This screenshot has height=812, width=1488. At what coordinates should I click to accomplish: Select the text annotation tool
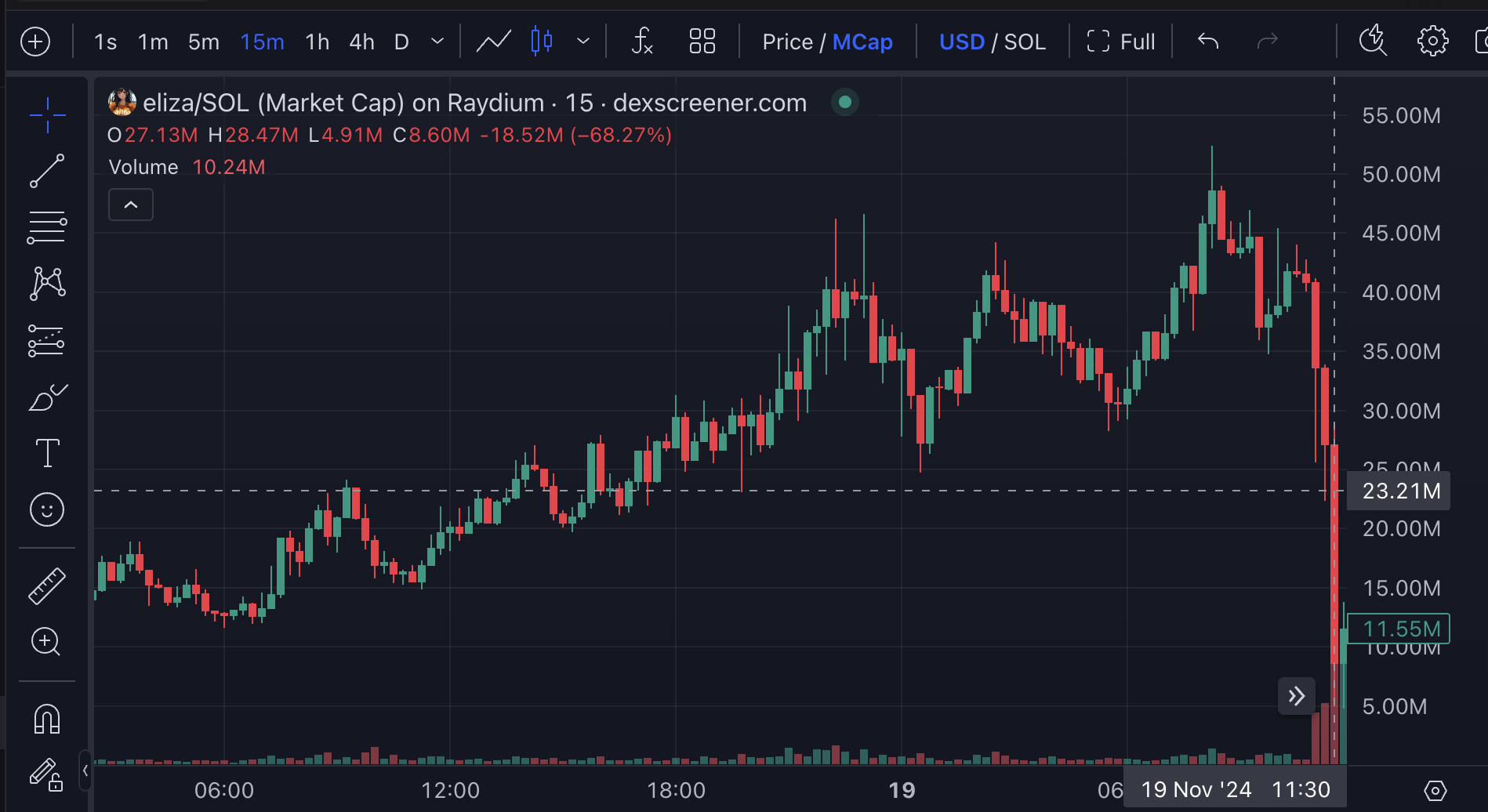pos(47,453)
